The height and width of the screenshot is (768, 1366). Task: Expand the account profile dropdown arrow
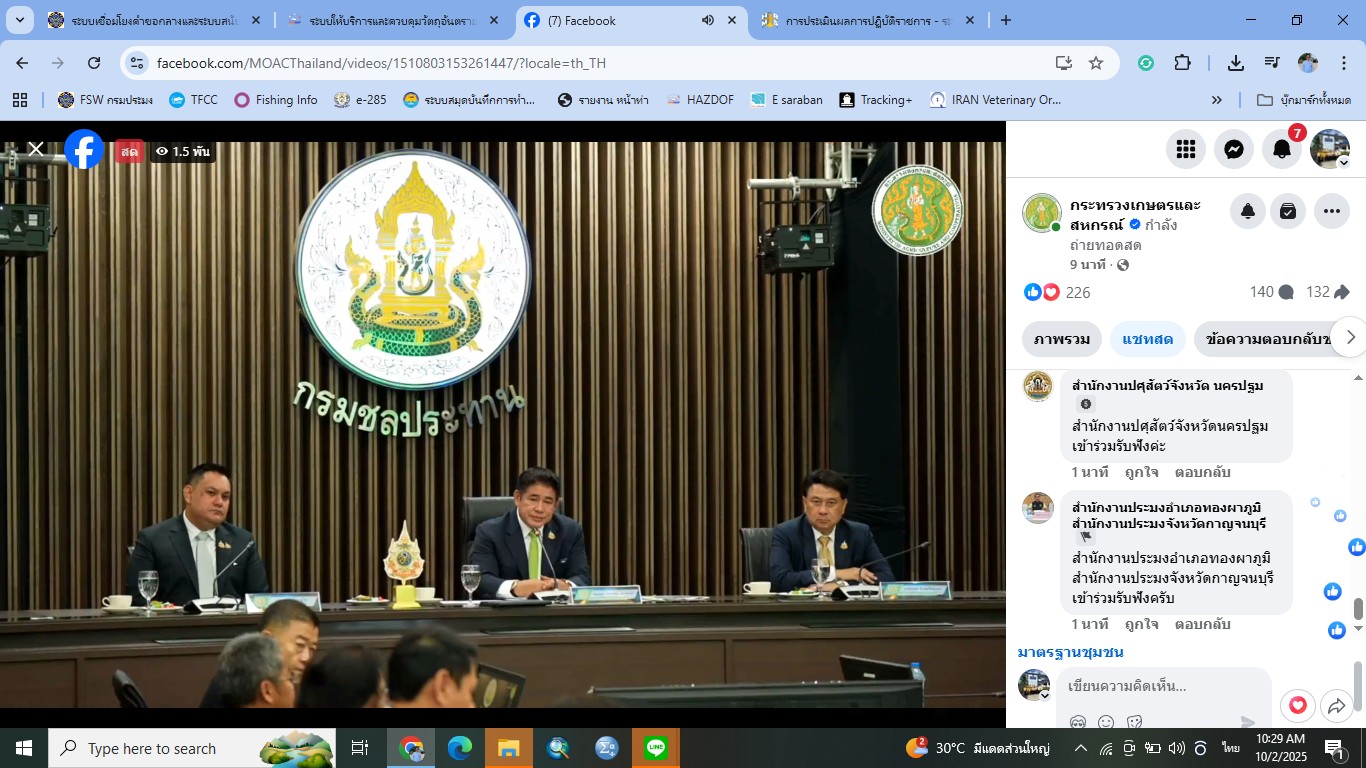pos(1344,162)
